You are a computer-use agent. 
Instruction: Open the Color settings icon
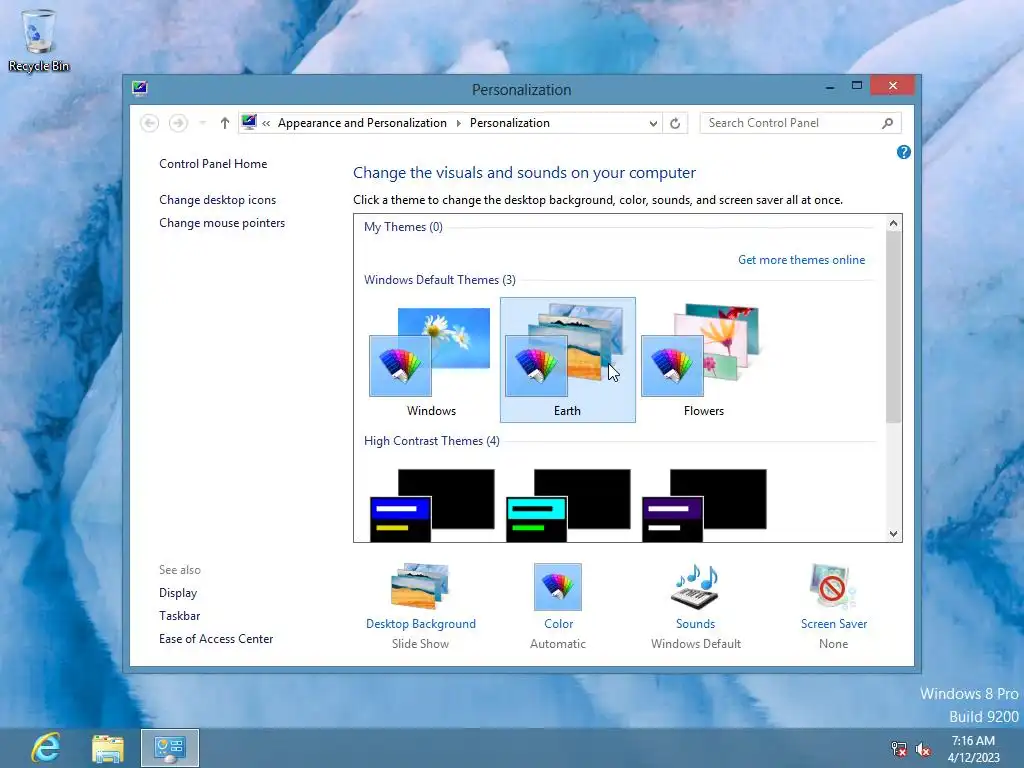click(x=558, y=586)
